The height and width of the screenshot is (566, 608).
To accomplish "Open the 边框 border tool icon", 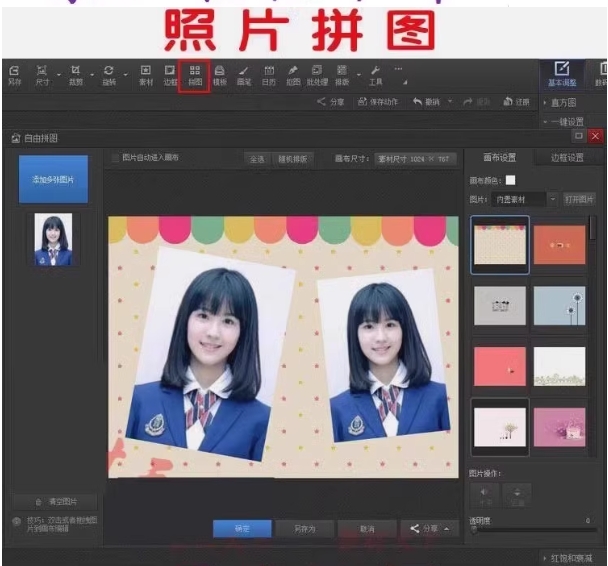I will 170,75.
